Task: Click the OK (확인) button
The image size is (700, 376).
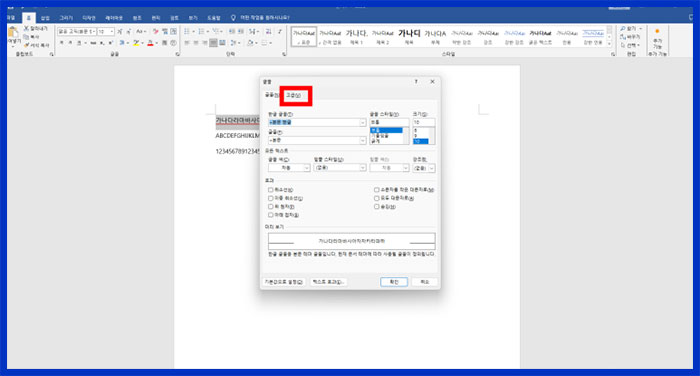Action: (x=394, y=282)
